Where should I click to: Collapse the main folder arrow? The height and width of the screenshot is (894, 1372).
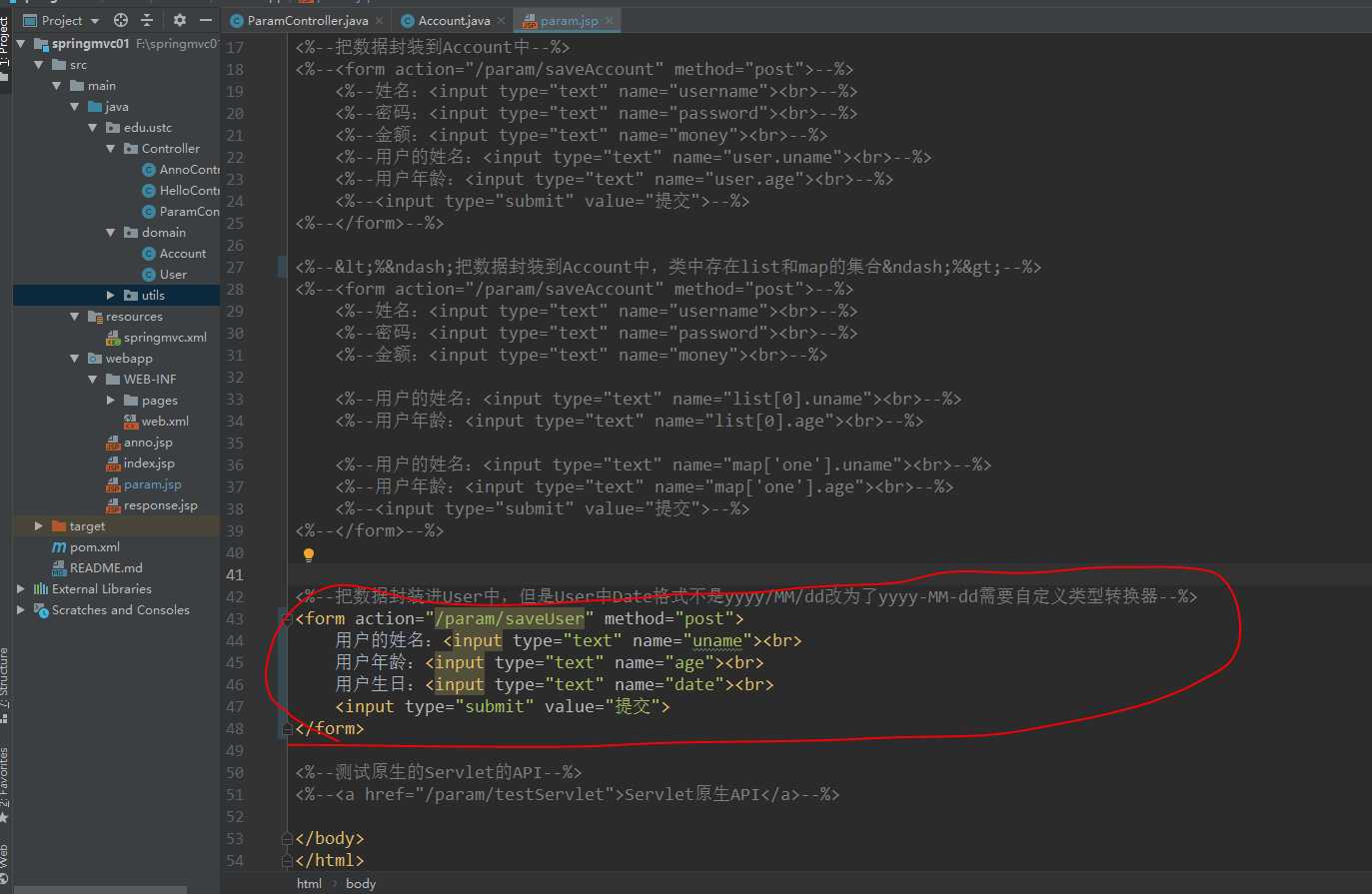point(57,86)
